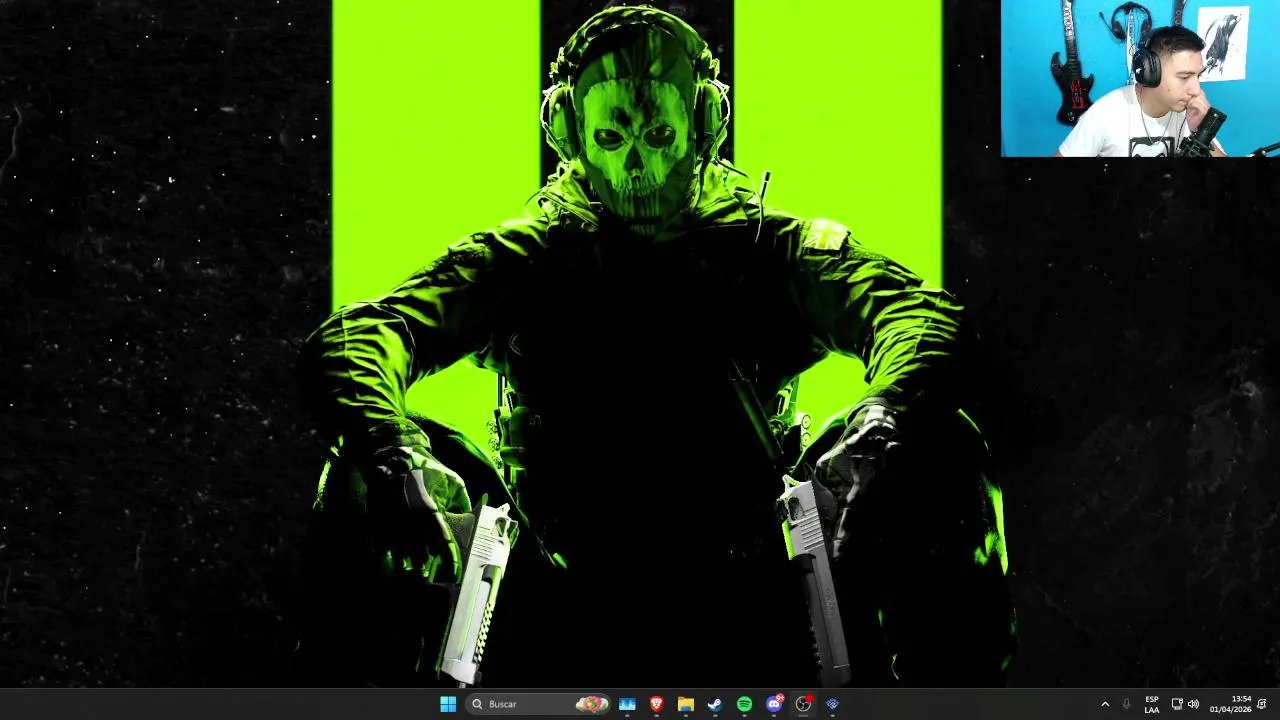
Task: Click the microphone tray icon
Action: point(1127,704)
